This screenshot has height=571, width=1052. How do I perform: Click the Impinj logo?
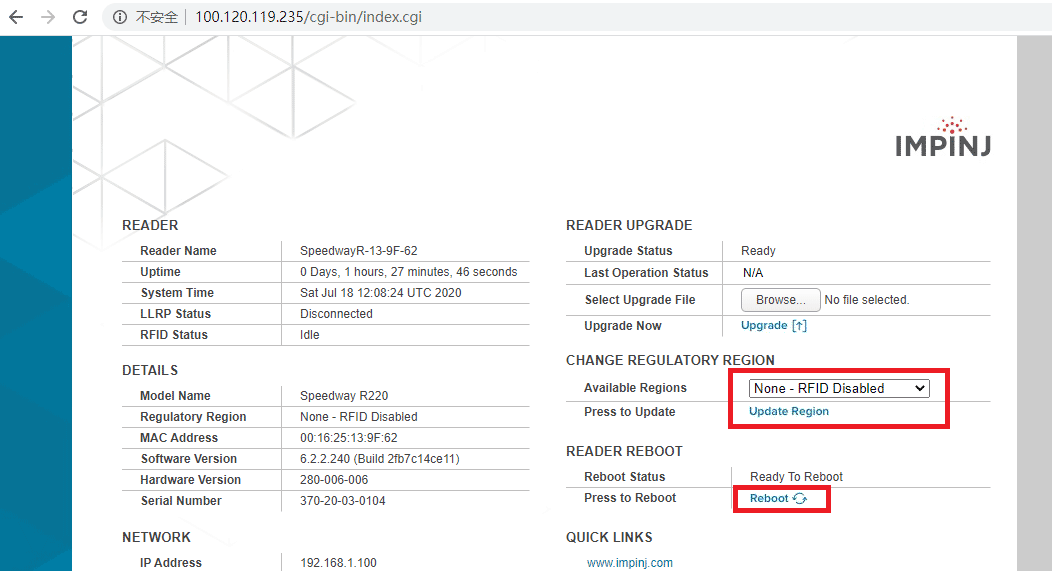tap(943, 138)
